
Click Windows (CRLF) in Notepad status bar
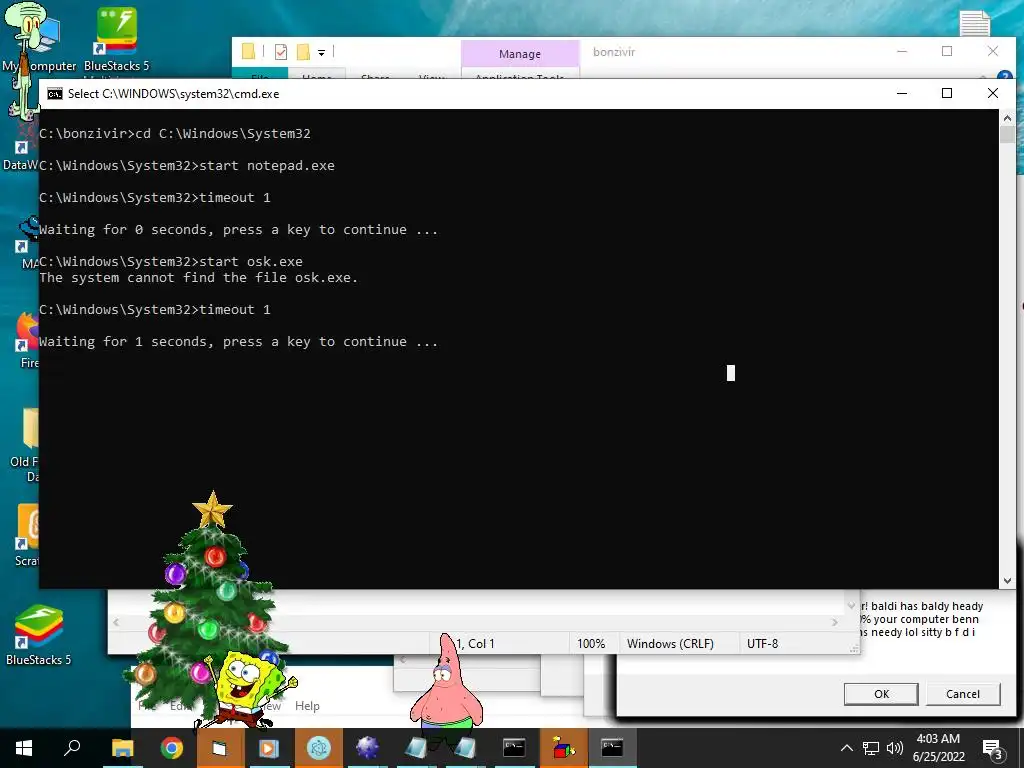670,644
